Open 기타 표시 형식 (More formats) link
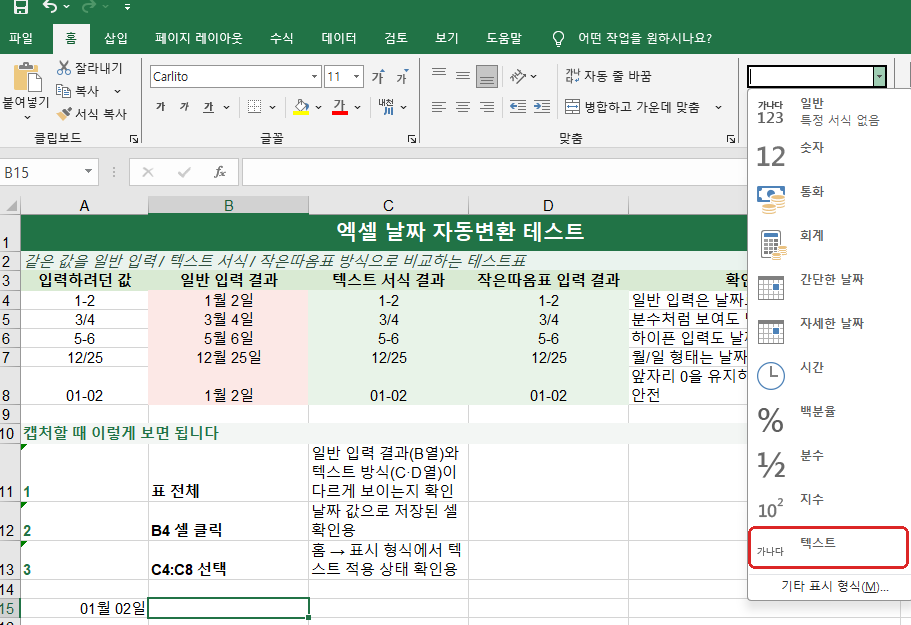The width and height of the screenshot is (911, 625). click(834, 586)
